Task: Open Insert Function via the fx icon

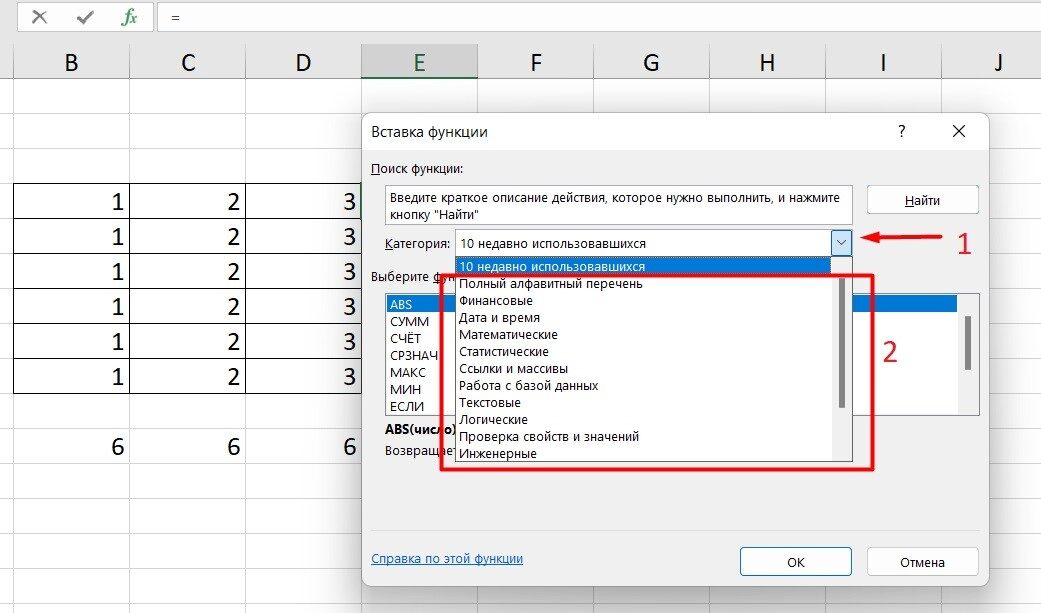Action: point(129,17)
